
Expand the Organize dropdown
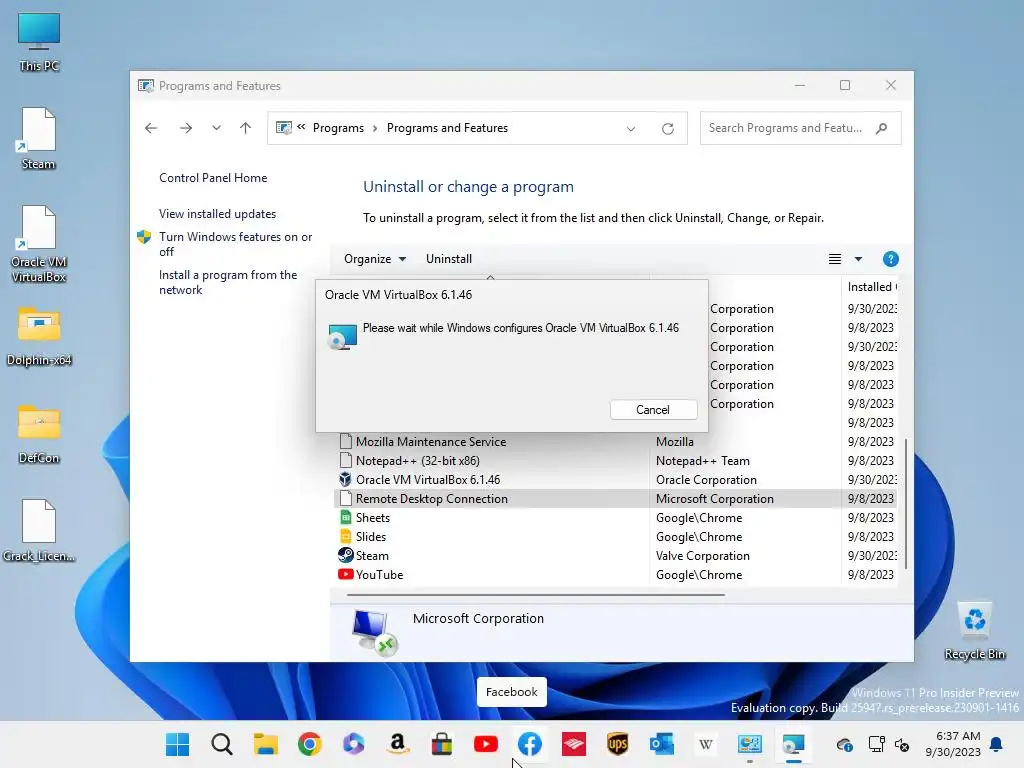[375, 259]
